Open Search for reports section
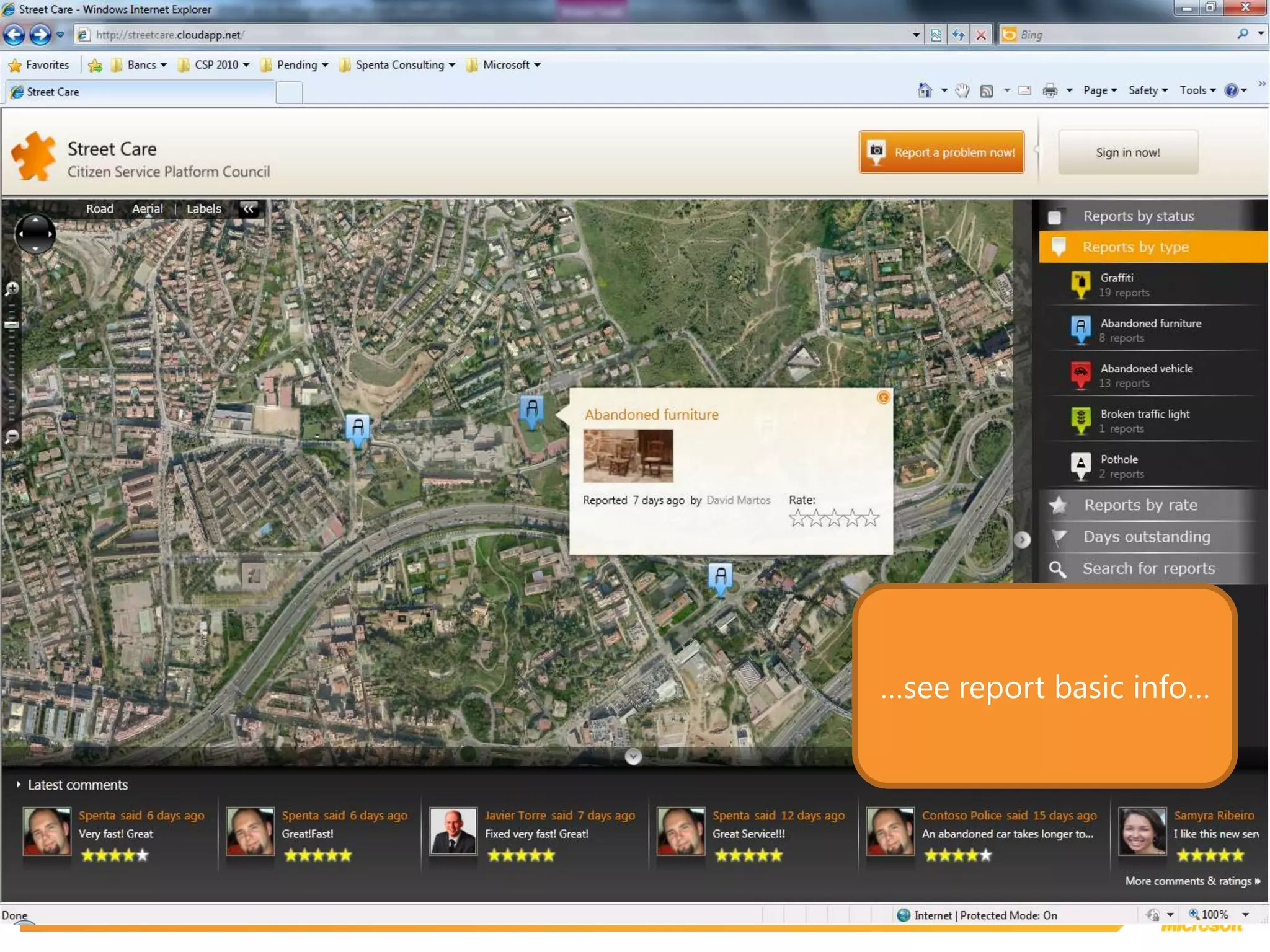 pyautogui.click(x=1152, y=568)
